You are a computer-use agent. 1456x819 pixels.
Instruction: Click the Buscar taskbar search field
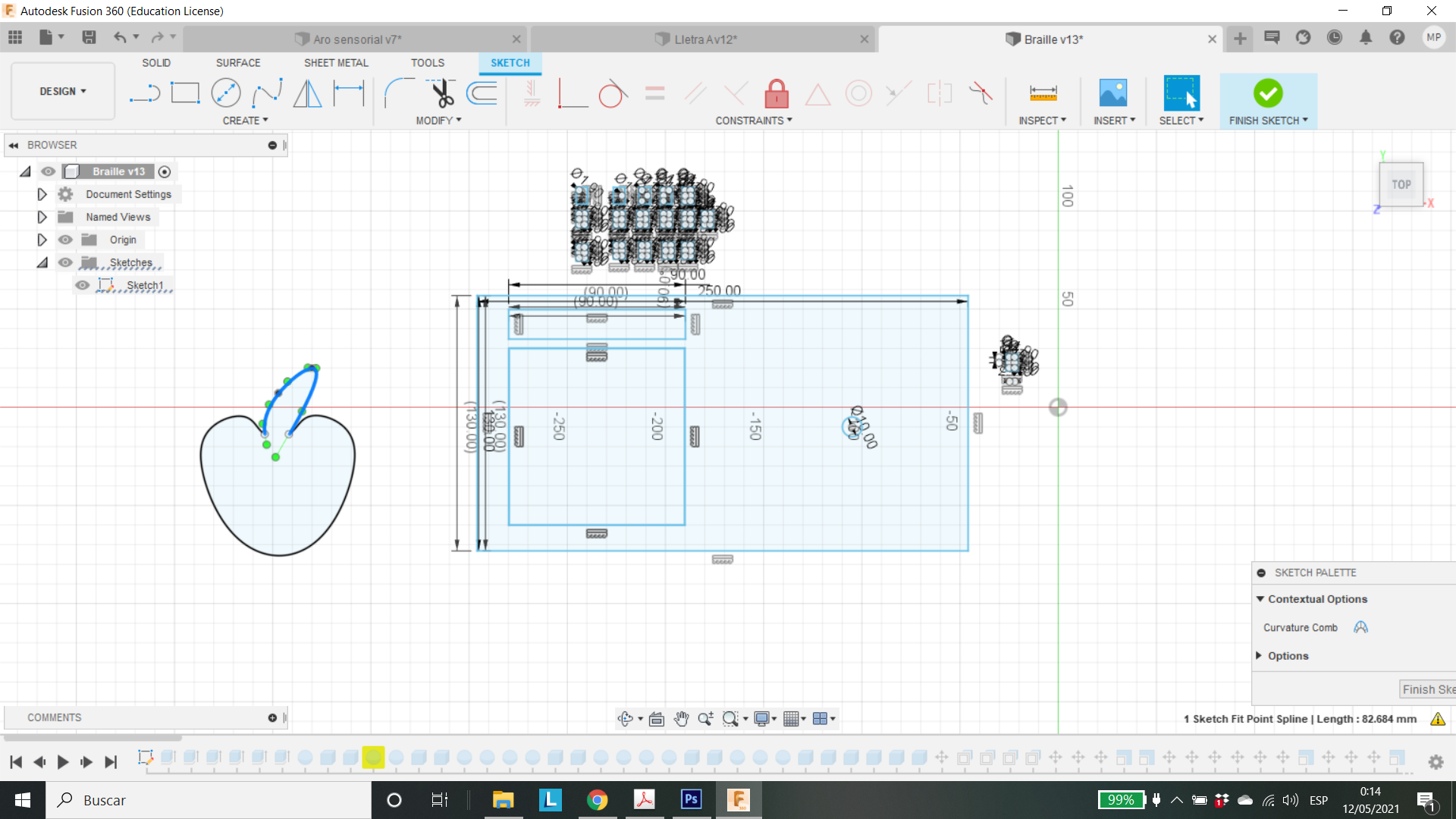209,800
